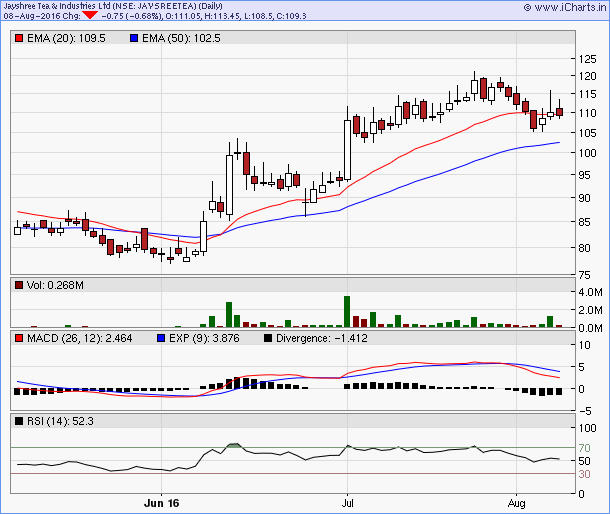Click the -0.75 (-0.68%) change value
Screen dimensions: 610x514
(x=131, y=16)
